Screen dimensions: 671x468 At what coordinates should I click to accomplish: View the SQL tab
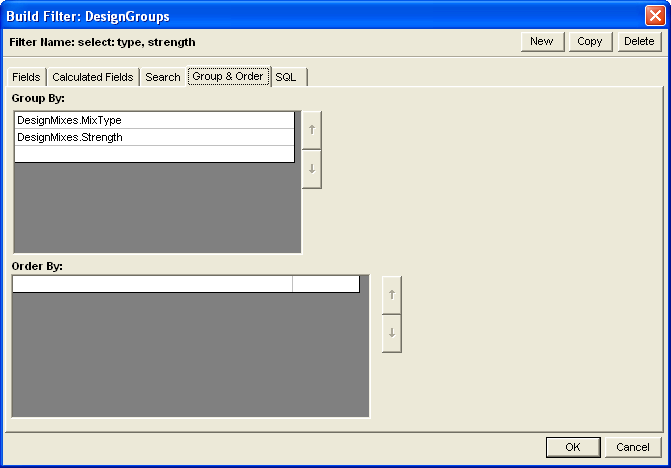click(x=286, y=77)
